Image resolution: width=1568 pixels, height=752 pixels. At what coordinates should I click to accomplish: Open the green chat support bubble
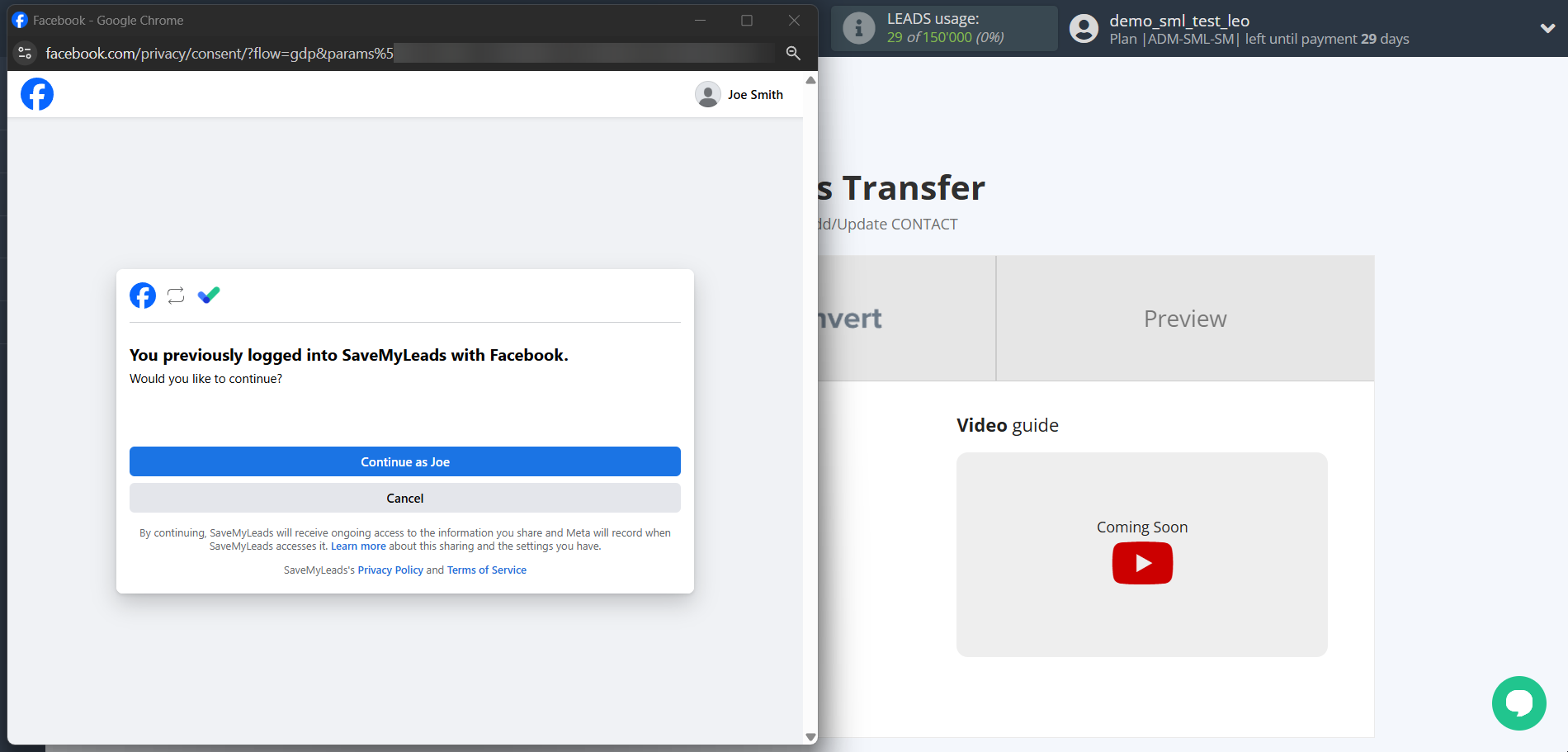[x=1518, y=703]
